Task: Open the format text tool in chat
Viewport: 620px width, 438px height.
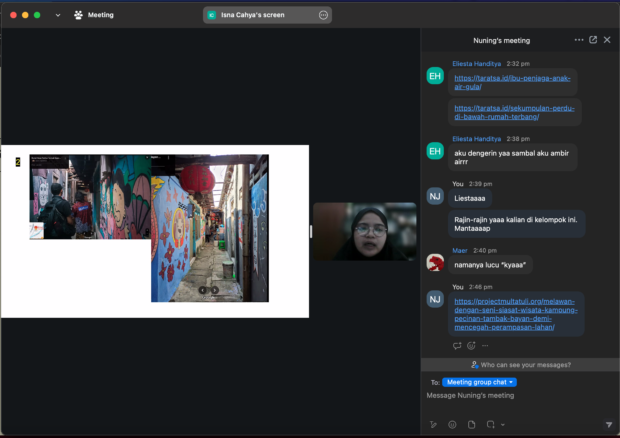Action: (433, 424)
